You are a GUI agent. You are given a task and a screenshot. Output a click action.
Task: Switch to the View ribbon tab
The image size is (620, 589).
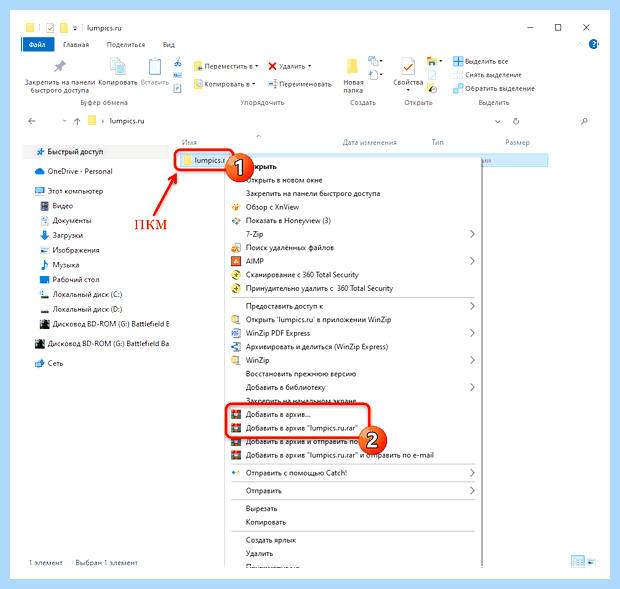(168, 45)
